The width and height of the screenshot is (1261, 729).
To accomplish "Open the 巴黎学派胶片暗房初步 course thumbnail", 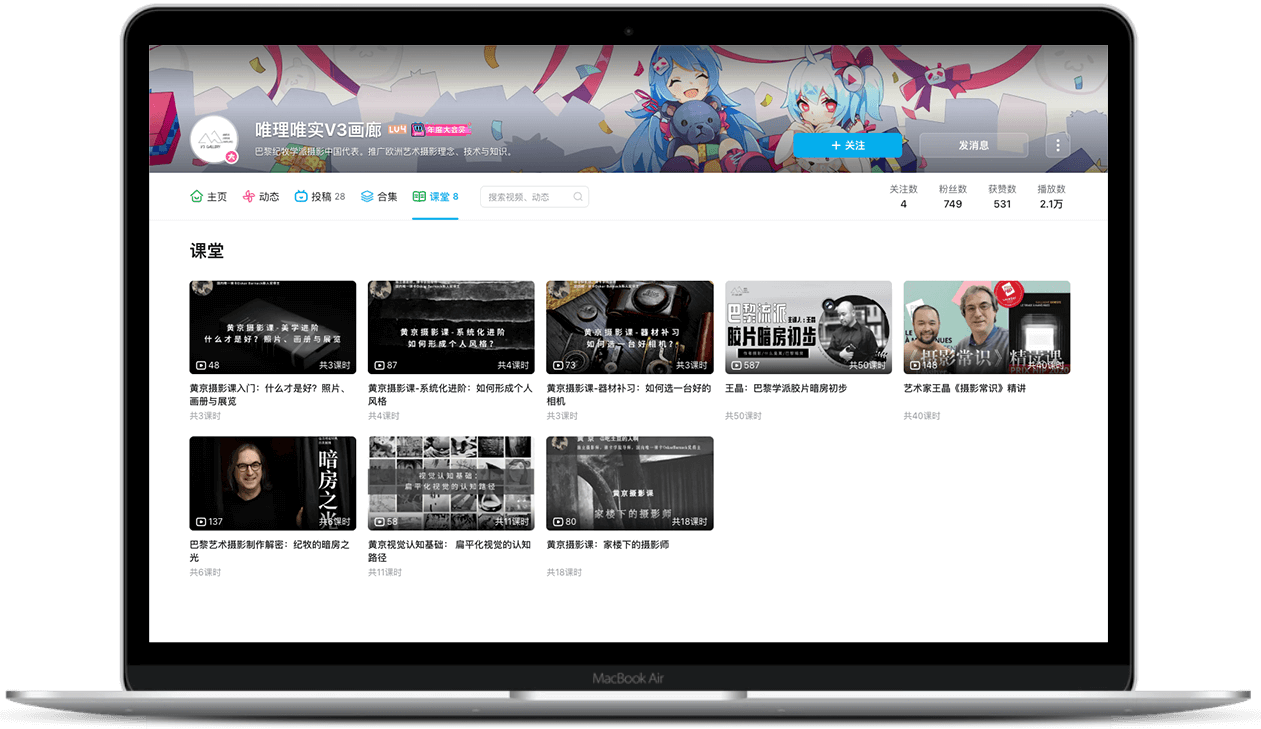I will coord(808,327).
